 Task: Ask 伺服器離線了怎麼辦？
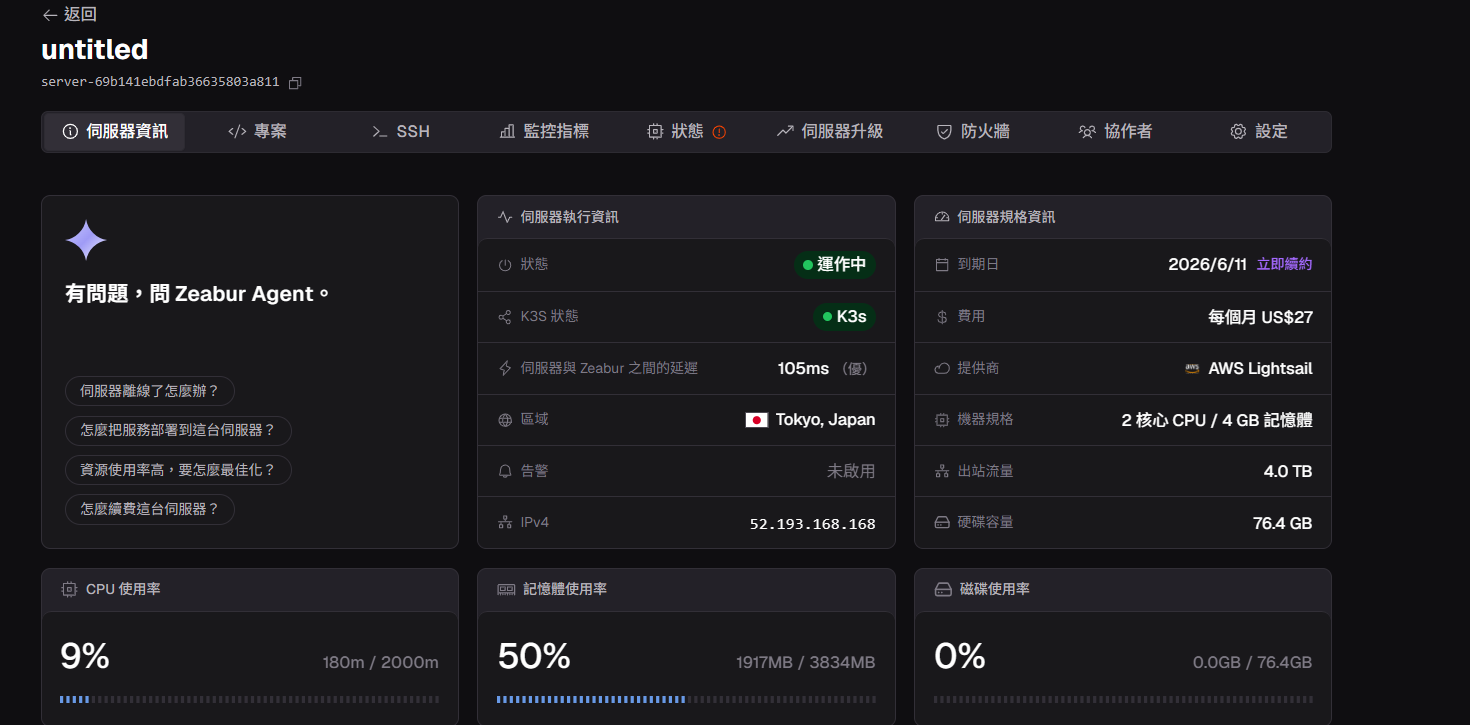click(150, 391)
